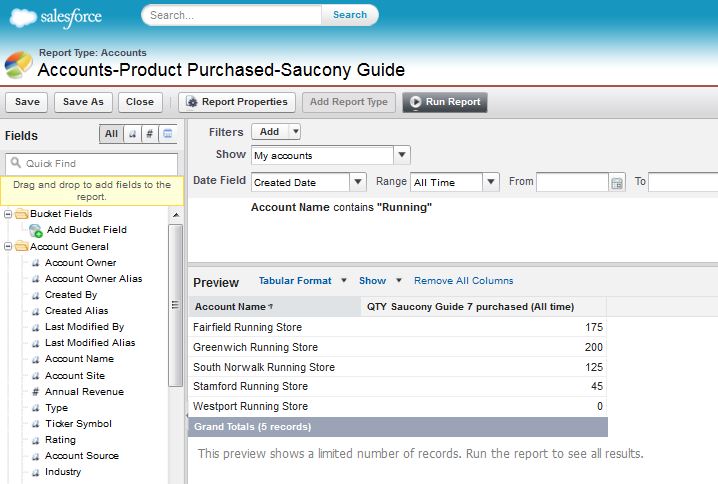Click the Close button

click(140, 102)
